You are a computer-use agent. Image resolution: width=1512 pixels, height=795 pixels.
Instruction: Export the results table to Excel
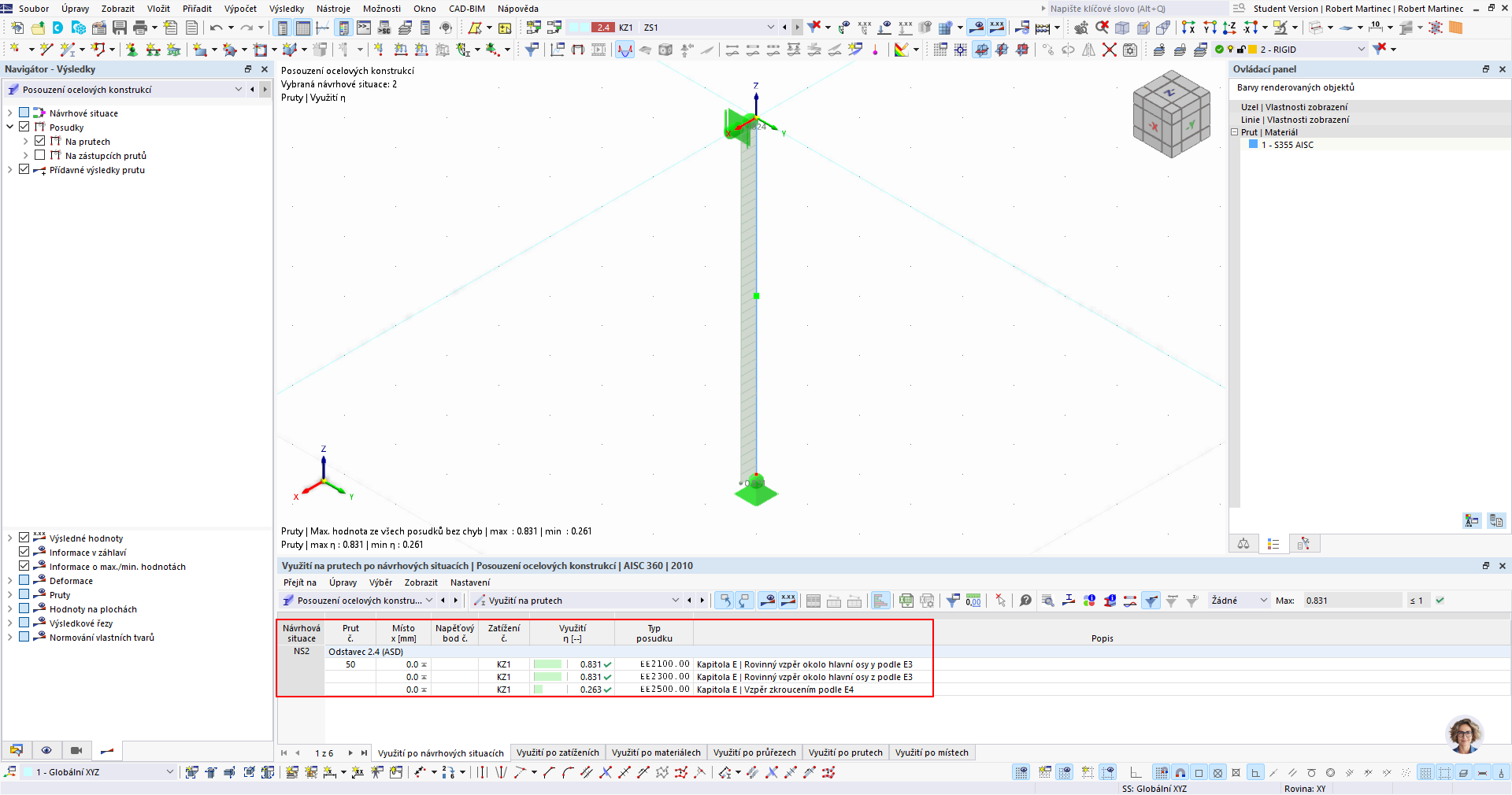[x=906, y=600]
